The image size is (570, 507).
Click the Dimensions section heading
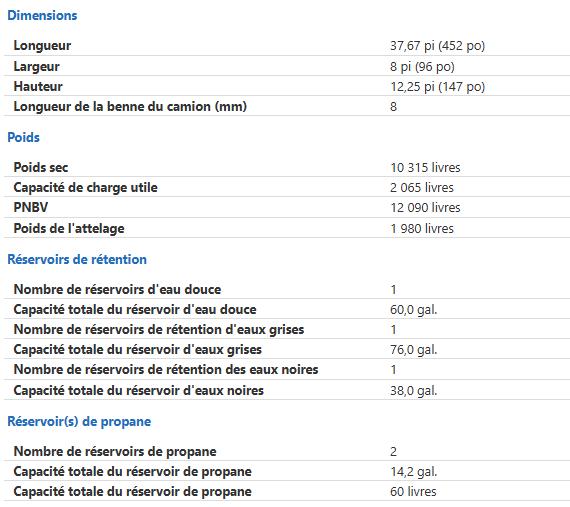point(42,16)
